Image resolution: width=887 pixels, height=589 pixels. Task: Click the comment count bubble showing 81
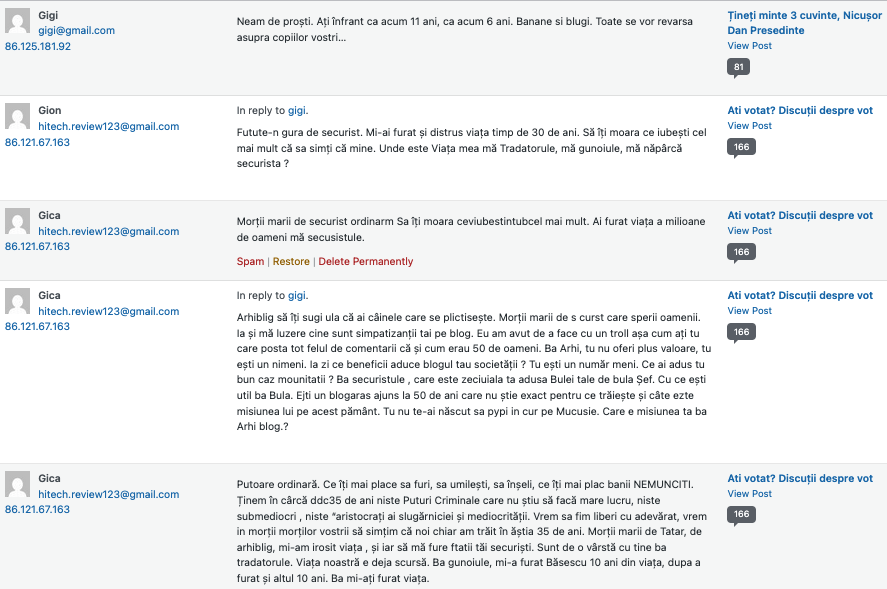coord(738,67)
